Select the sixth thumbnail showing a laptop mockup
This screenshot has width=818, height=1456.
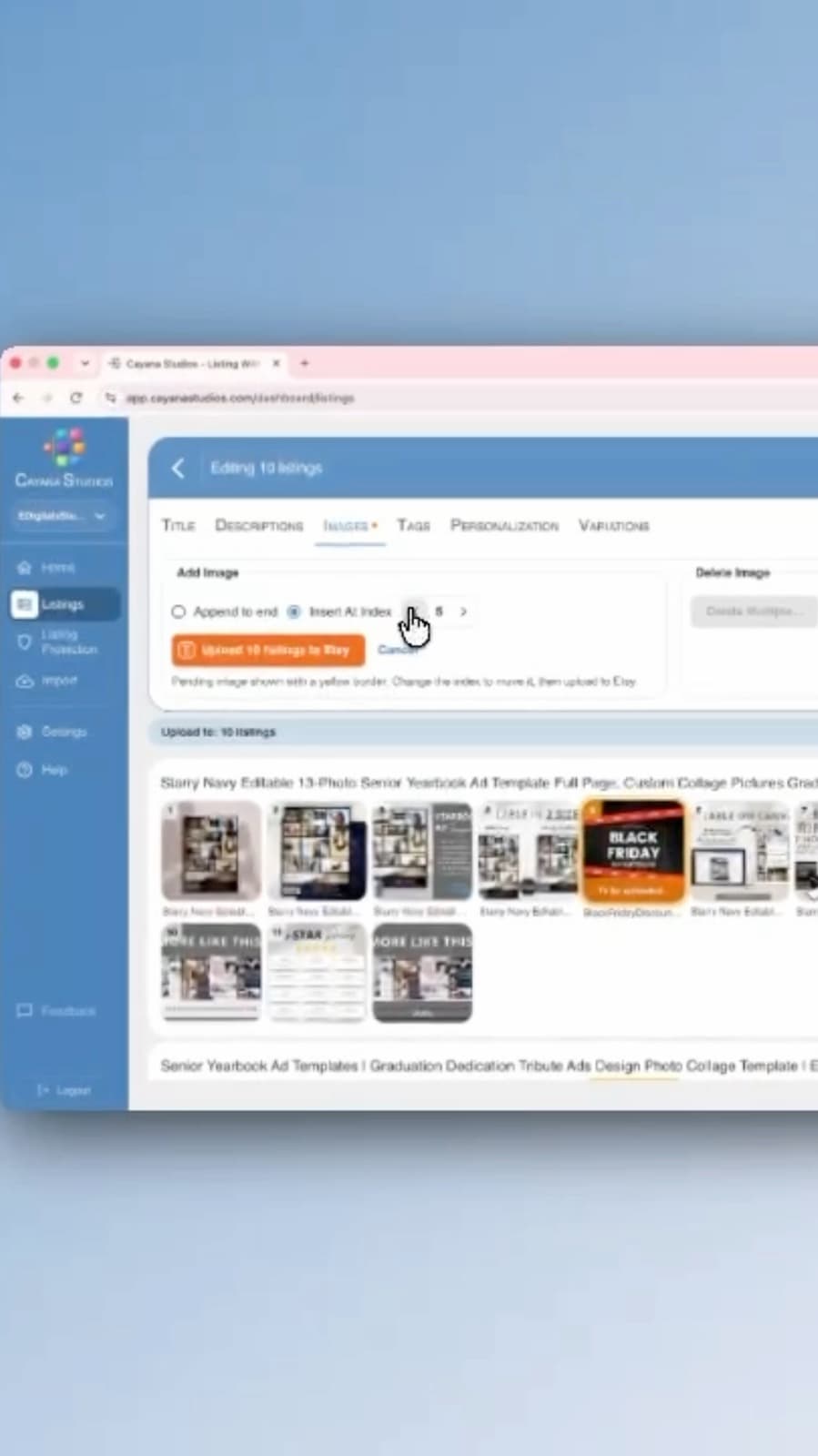tap(739, 851)
